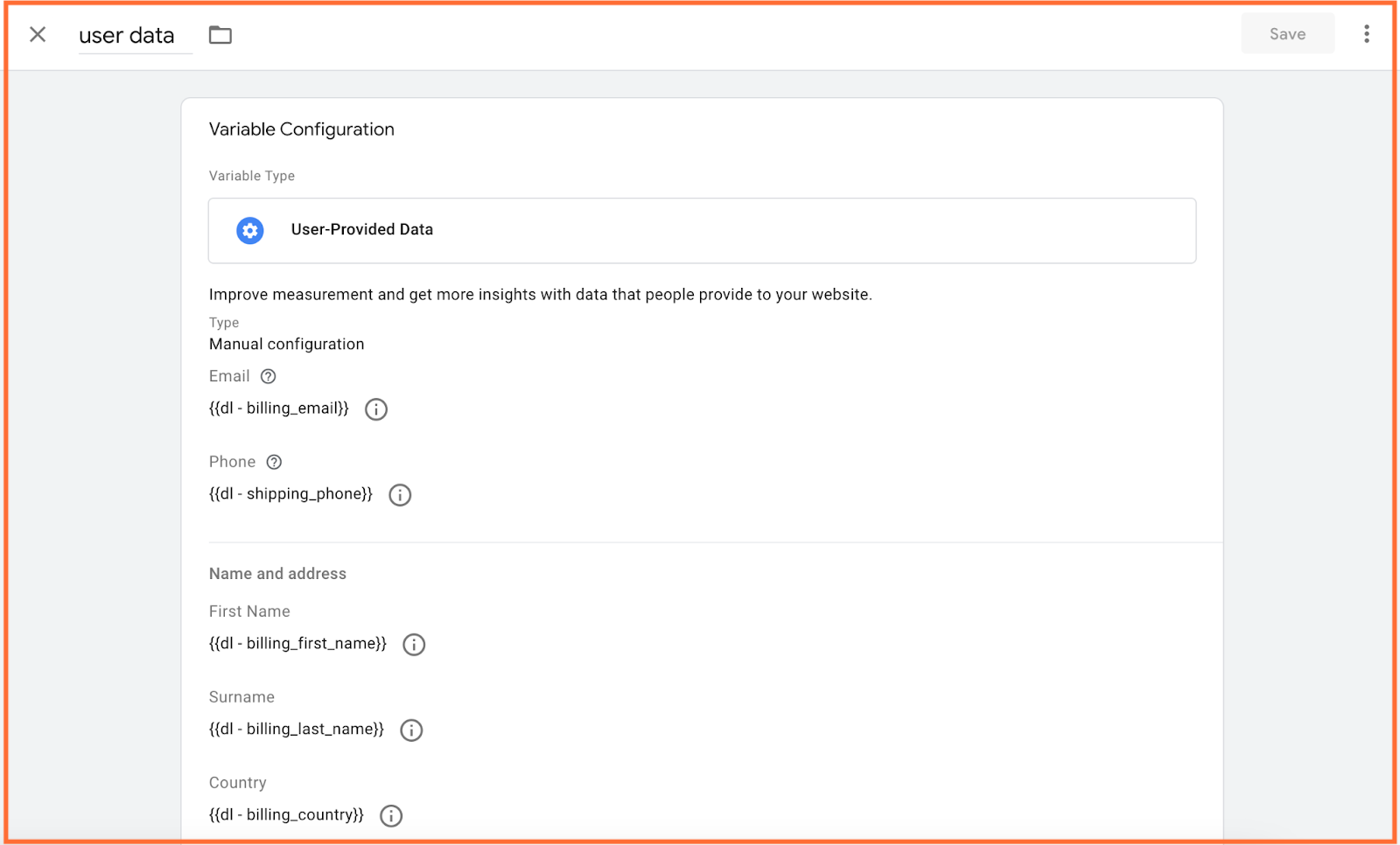This screenshot has height=845, width=1400.
Task: Open the Email field help icon
Action: [268, 376]
